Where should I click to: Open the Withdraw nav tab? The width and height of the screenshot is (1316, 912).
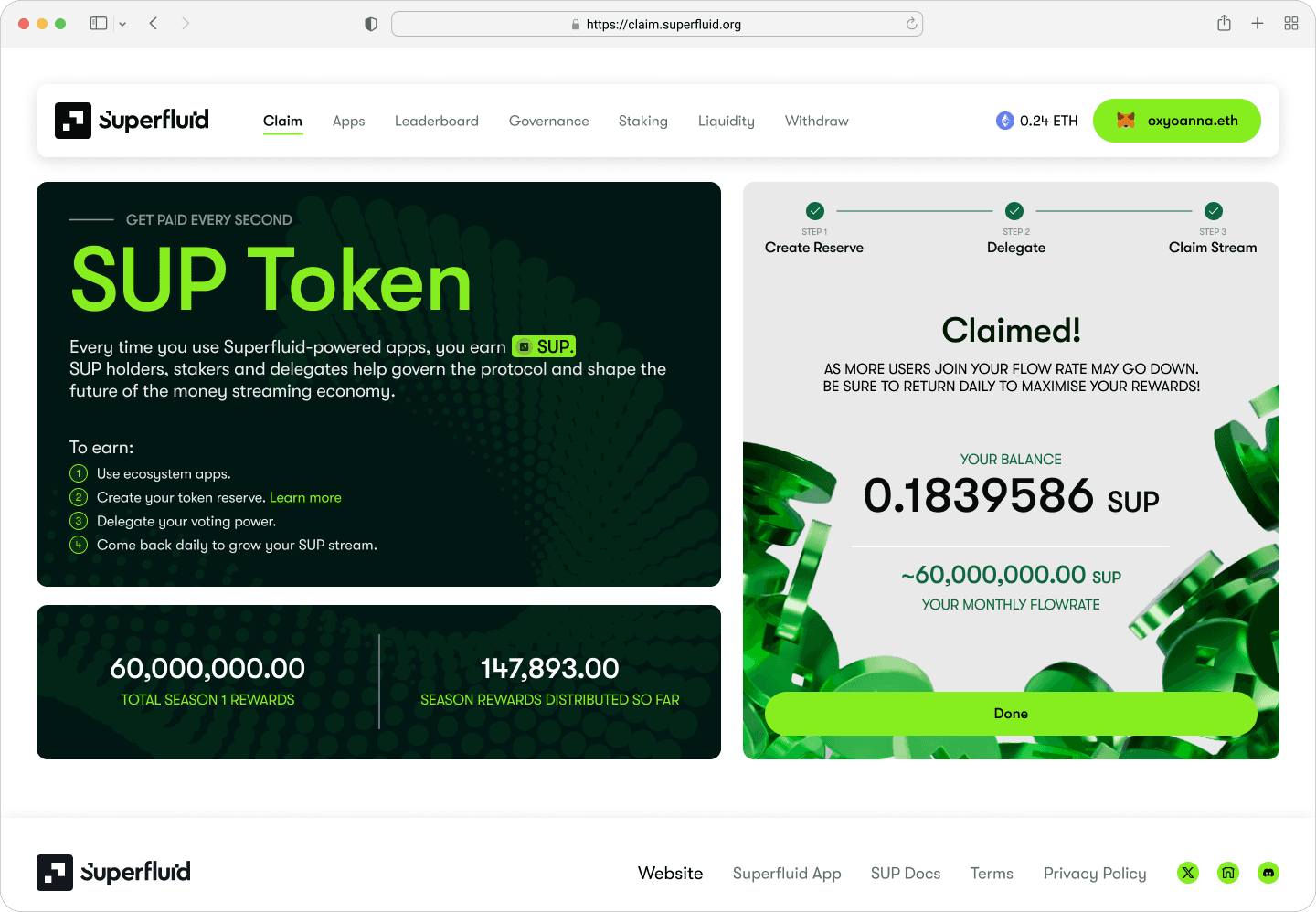817,121
